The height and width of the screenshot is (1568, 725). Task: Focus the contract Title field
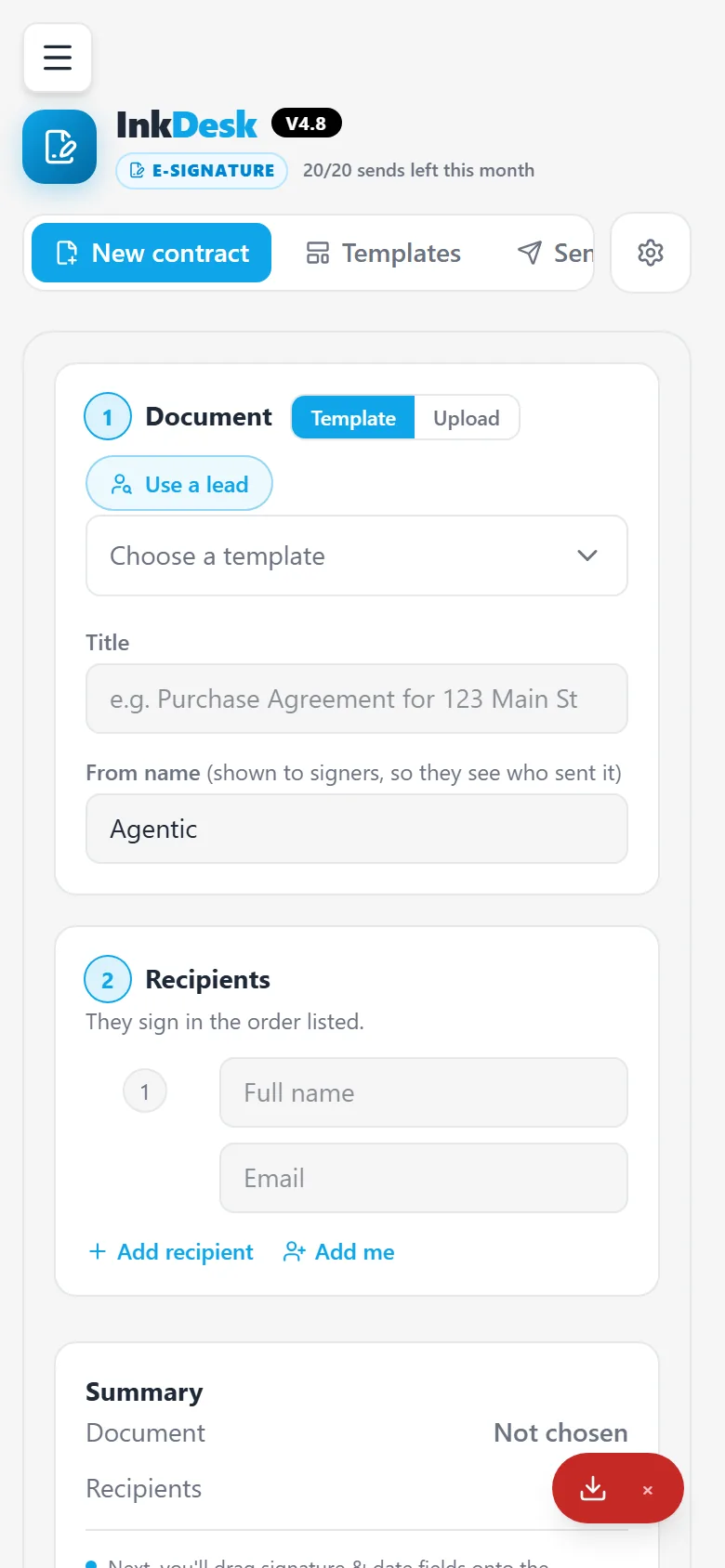pos(357,699)
